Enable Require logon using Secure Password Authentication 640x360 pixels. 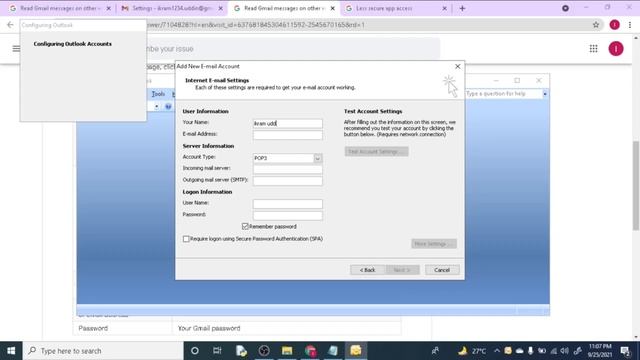pyautogui.click(x=186, y=239)
